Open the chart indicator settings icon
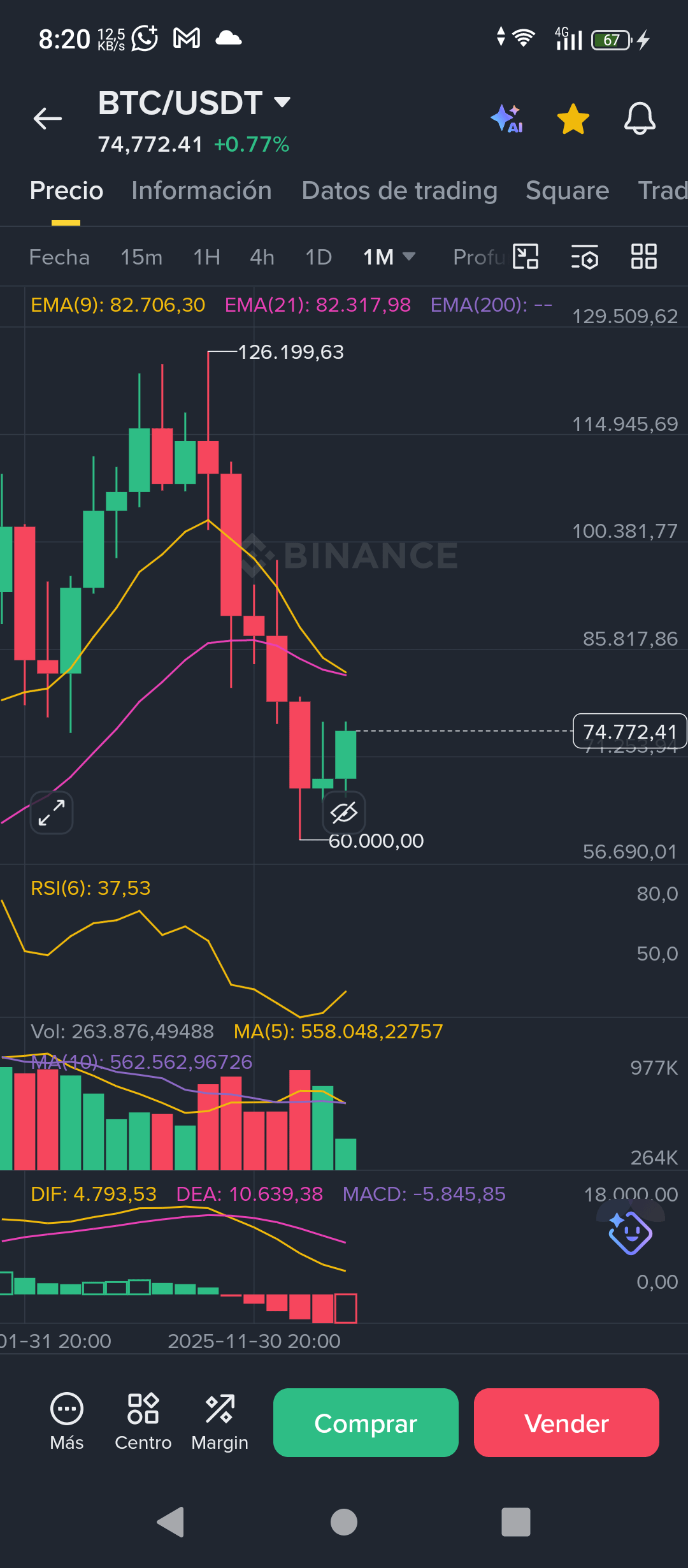 click(585, 257)
